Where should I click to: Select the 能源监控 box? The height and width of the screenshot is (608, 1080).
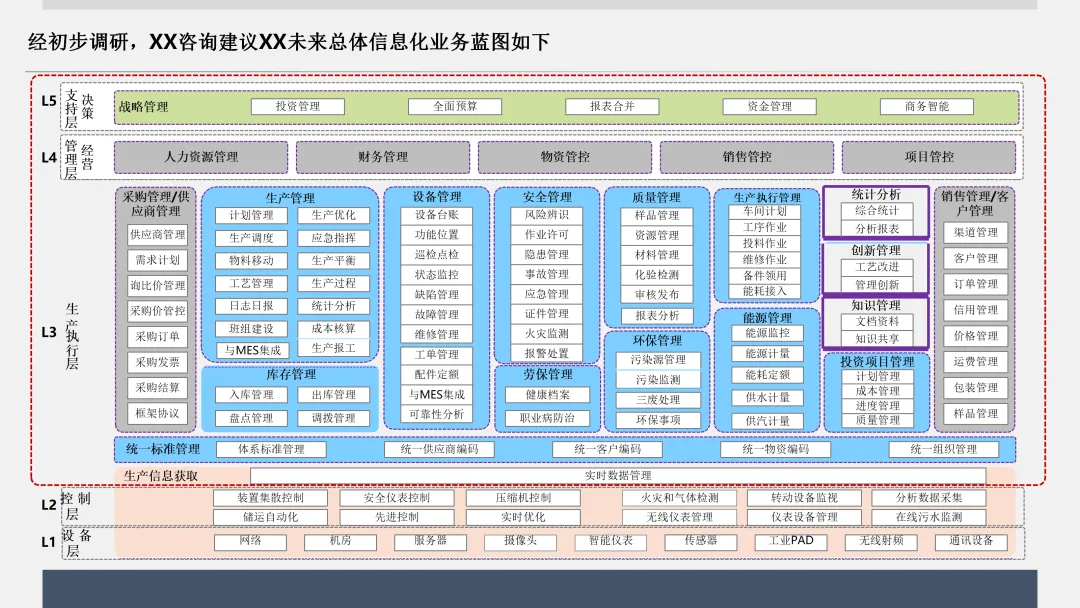[767, 333]
